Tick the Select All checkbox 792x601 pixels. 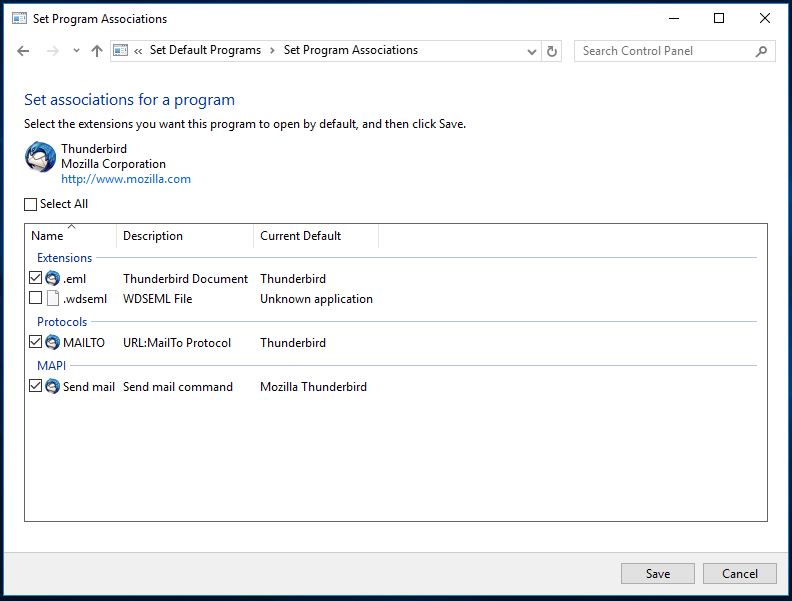(31, 204)
